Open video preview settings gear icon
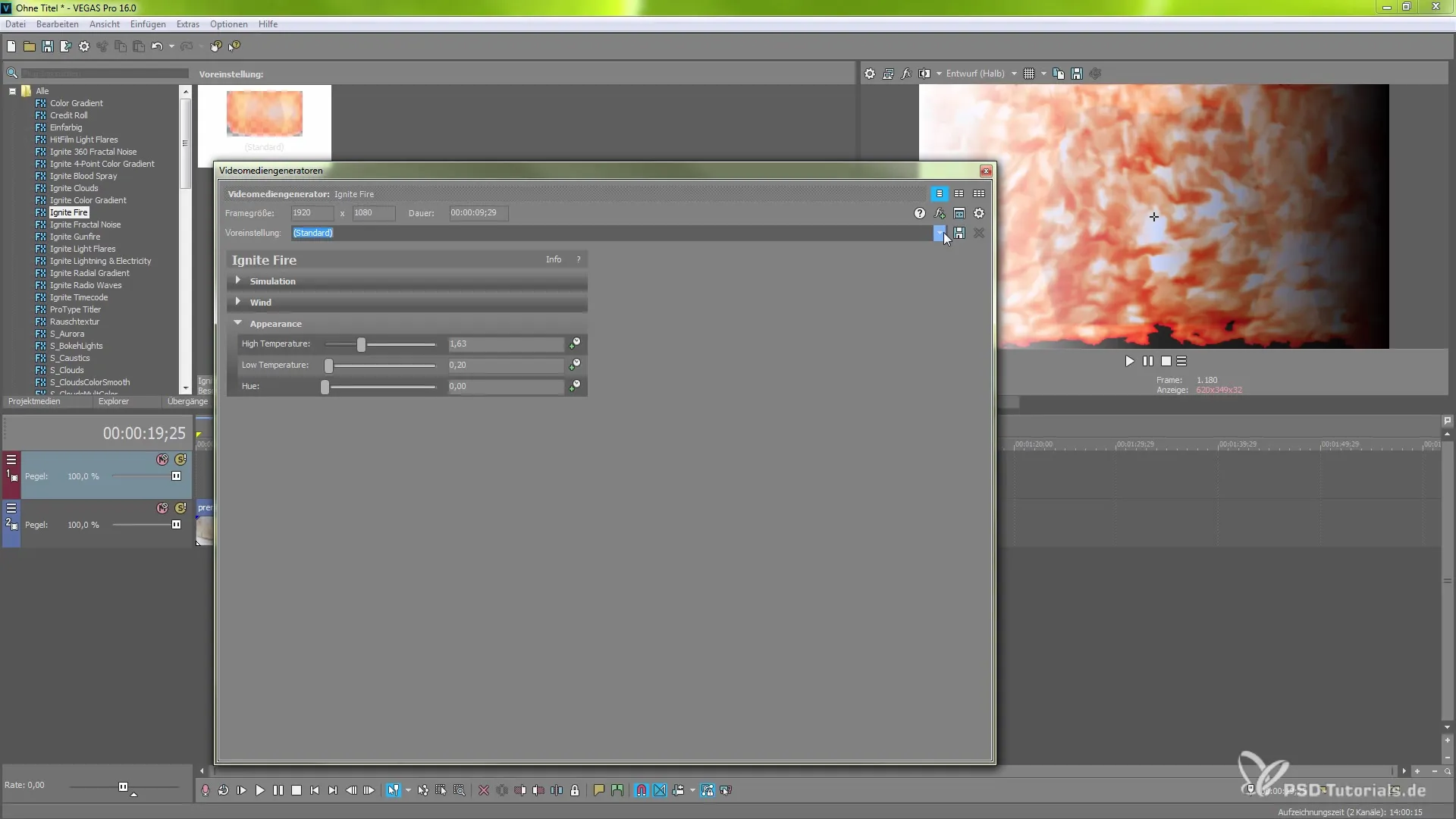Image resolution: width=1456 pixels, height=819 pixels. coord(870,74)
